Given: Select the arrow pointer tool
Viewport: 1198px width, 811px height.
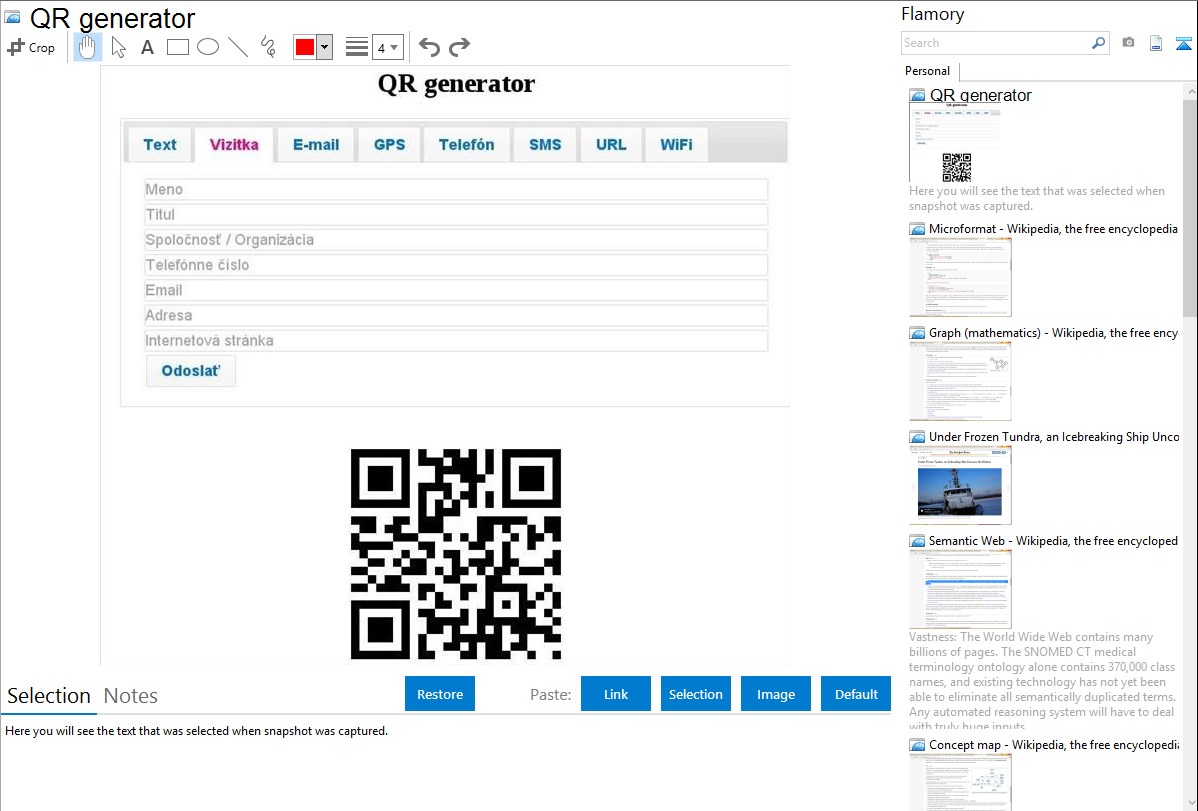Looking at the screenshot, I should point(118,47).
